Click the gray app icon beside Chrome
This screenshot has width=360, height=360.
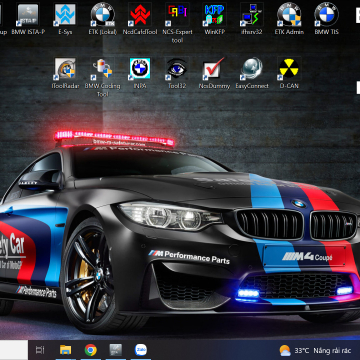point(116,350)
